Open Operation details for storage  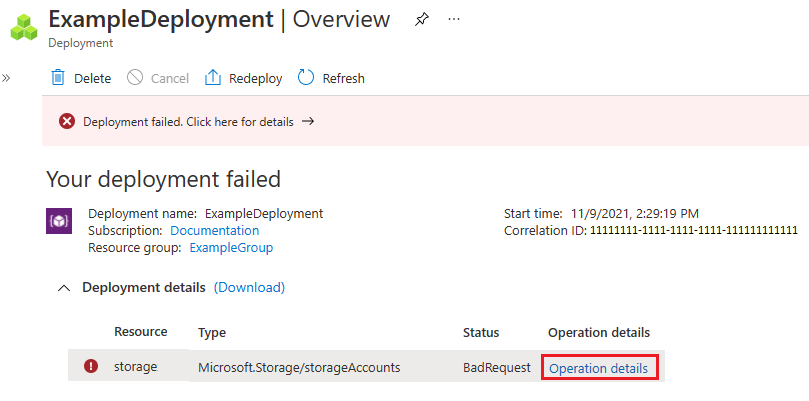(598, 368)
